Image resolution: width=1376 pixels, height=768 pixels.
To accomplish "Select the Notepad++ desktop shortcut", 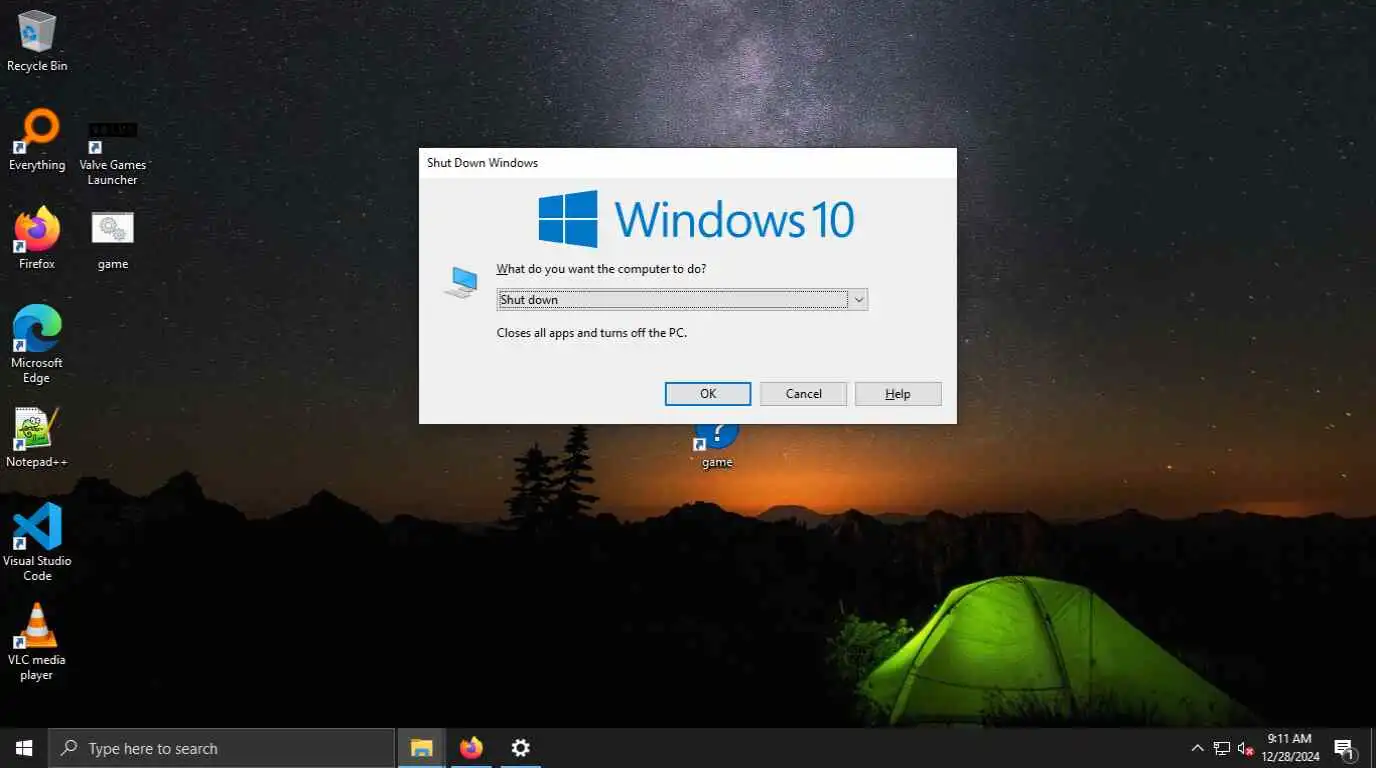I will [37, 438].
